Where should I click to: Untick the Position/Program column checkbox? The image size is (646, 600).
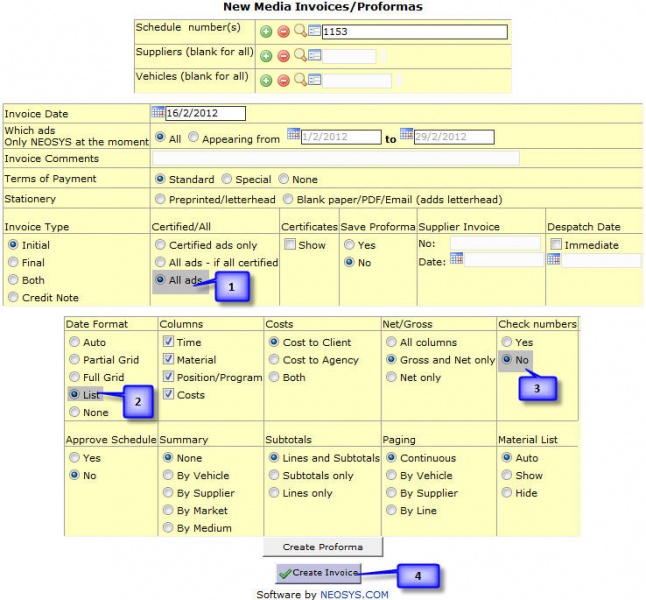168,376
